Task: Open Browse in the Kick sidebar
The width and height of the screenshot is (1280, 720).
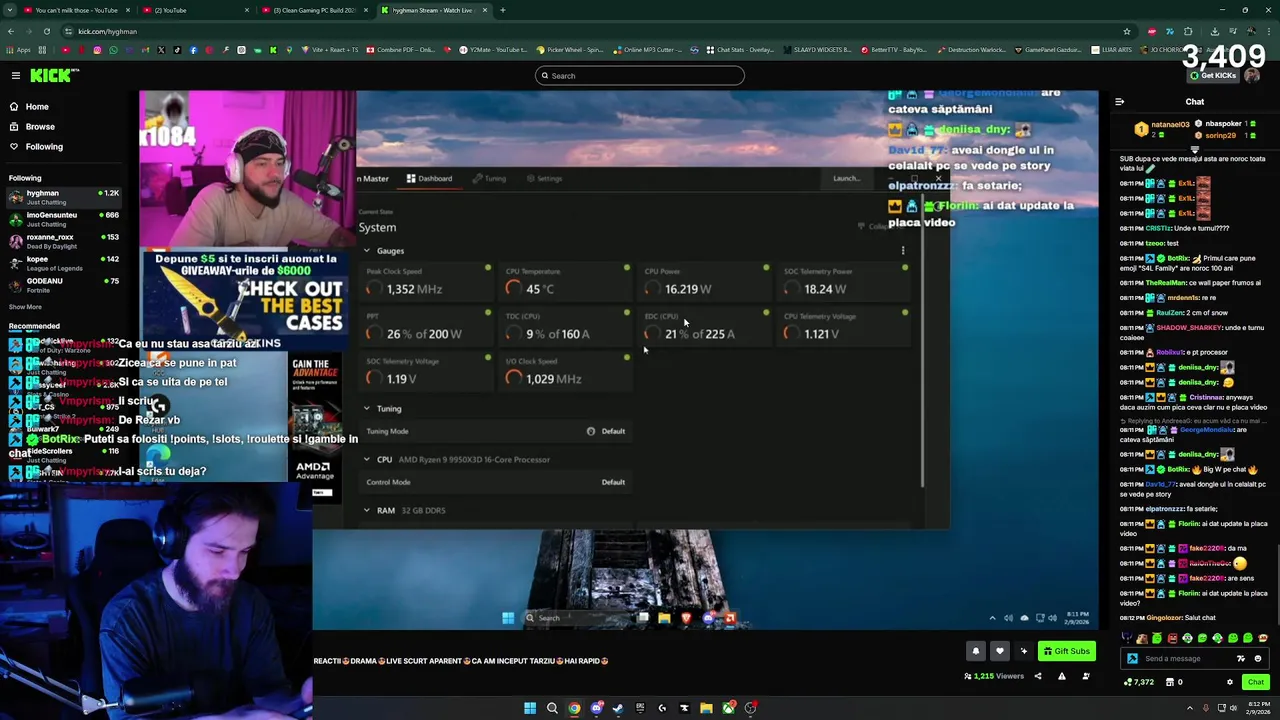Action: [x=40, y=127]
